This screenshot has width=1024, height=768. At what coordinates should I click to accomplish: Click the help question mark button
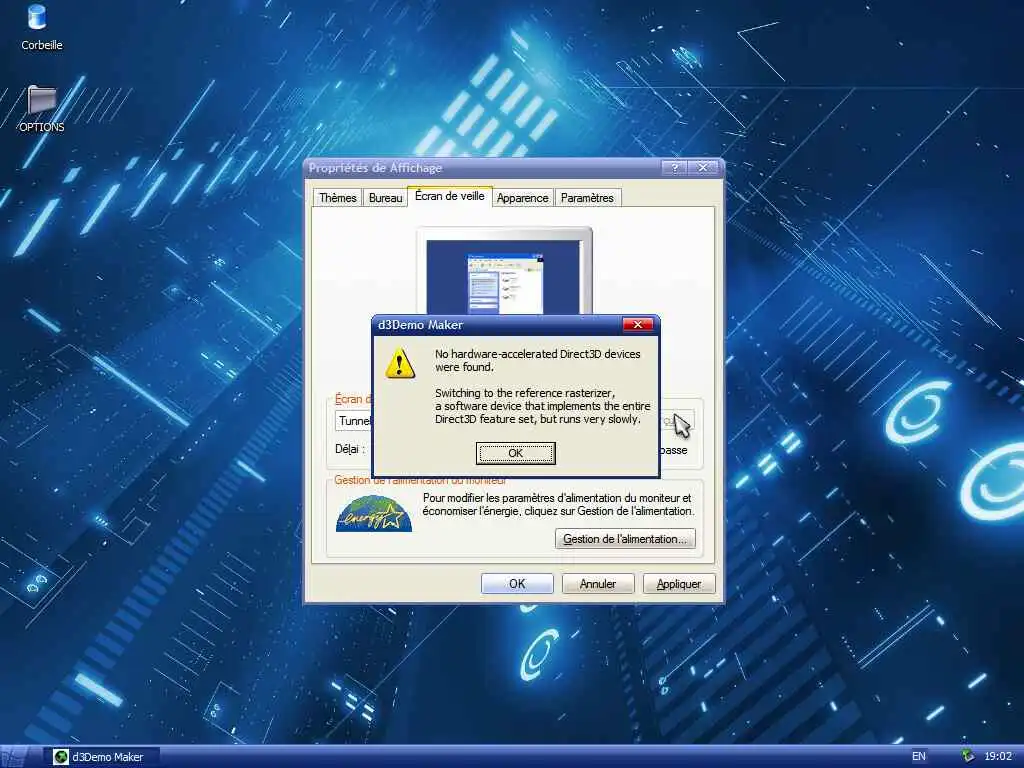(x=674, y=168)
